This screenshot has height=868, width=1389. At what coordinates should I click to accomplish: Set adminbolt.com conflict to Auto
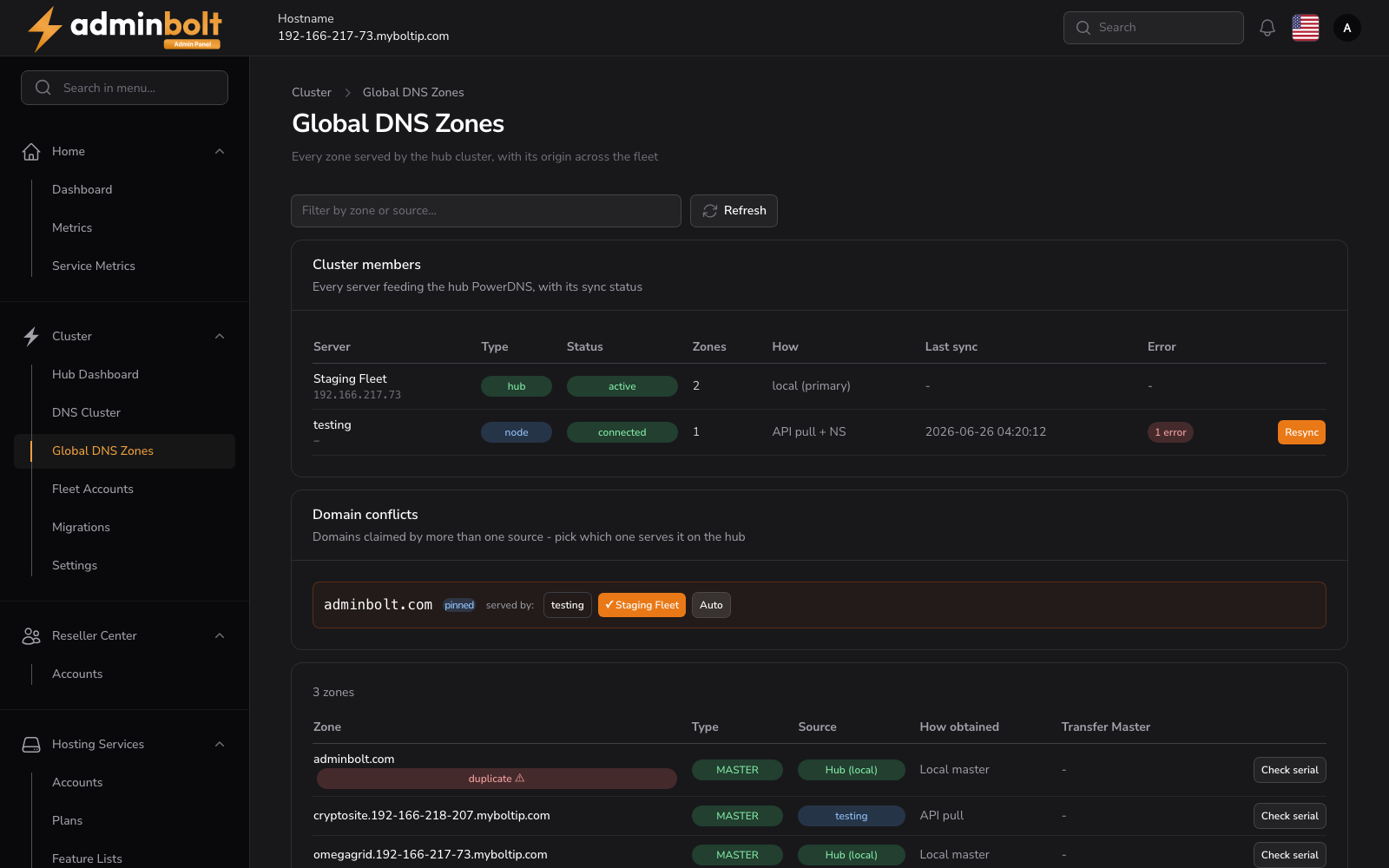(711, 605)
